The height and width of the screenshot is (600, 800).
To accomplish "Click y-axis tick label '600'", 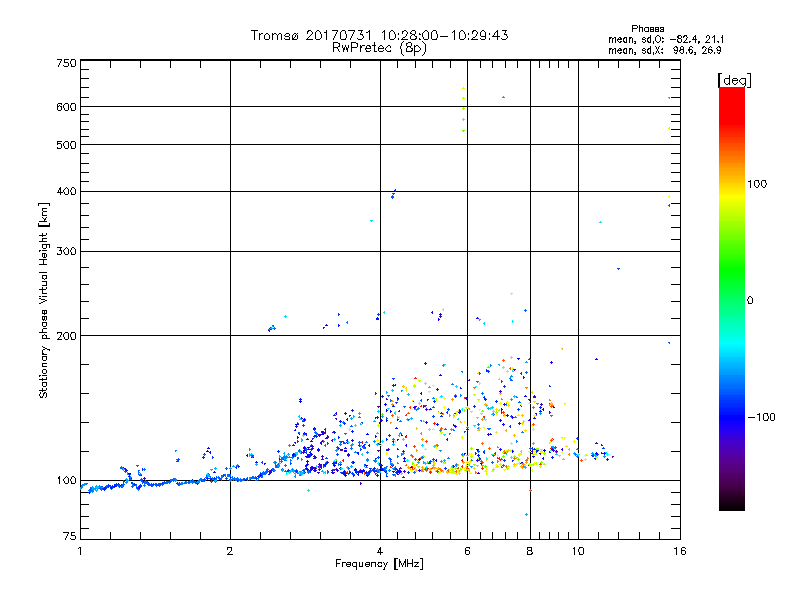I will [x=66, y=107].
